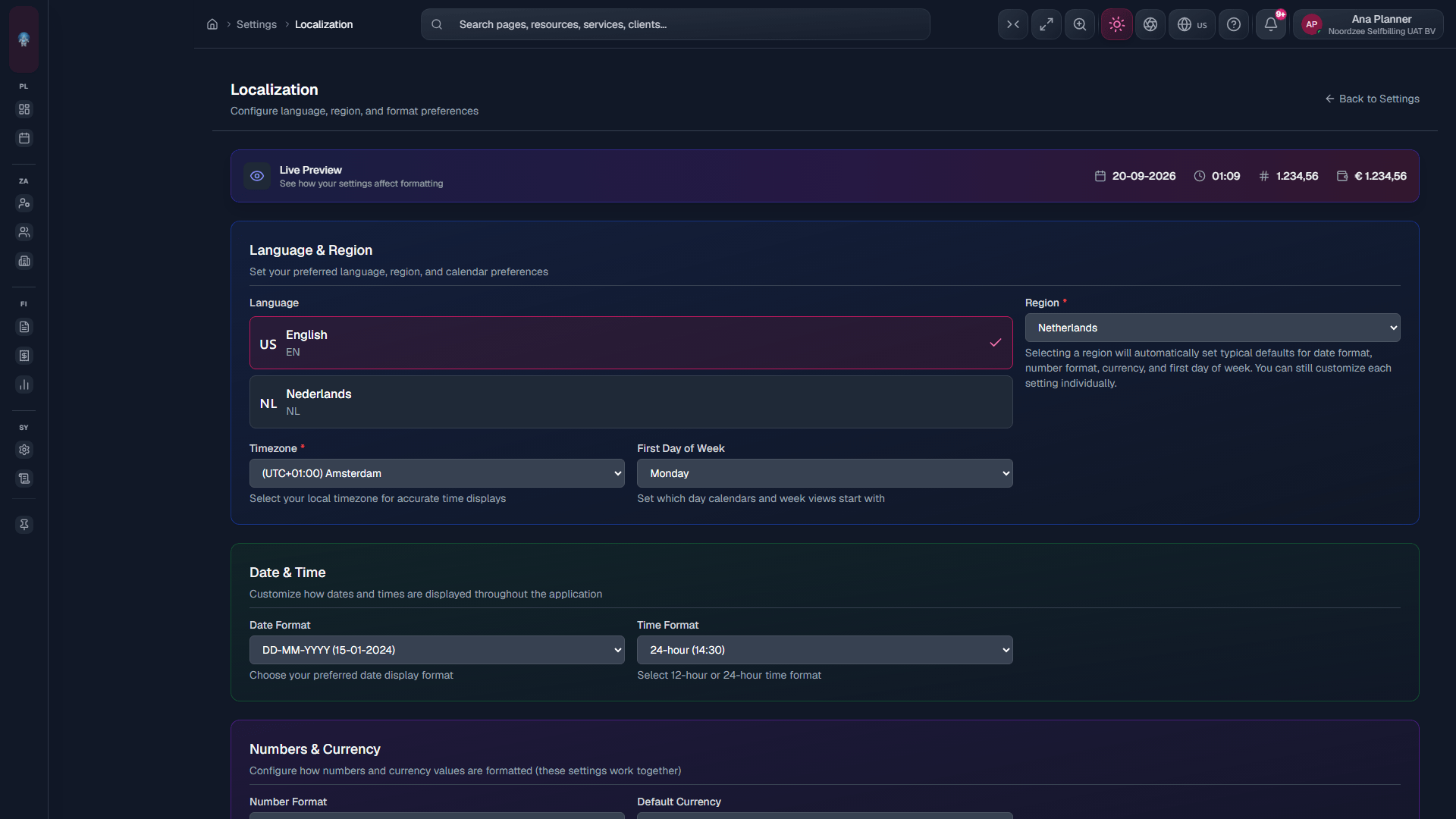Click the pin icon at the sidebar bottom
This screenshot has height=819, width=1456.
coord(24,525)
